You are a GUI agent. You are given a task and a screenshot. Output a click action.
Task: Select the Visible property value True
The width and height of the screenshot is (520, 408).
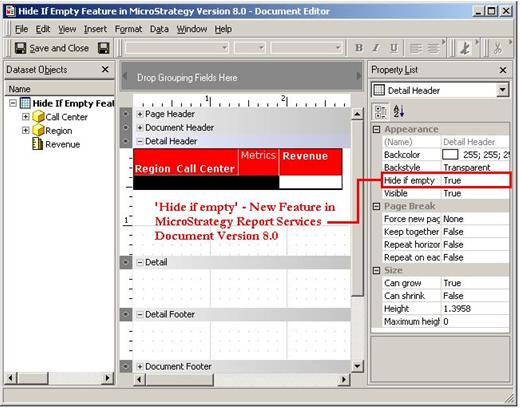tap(475, 194)
